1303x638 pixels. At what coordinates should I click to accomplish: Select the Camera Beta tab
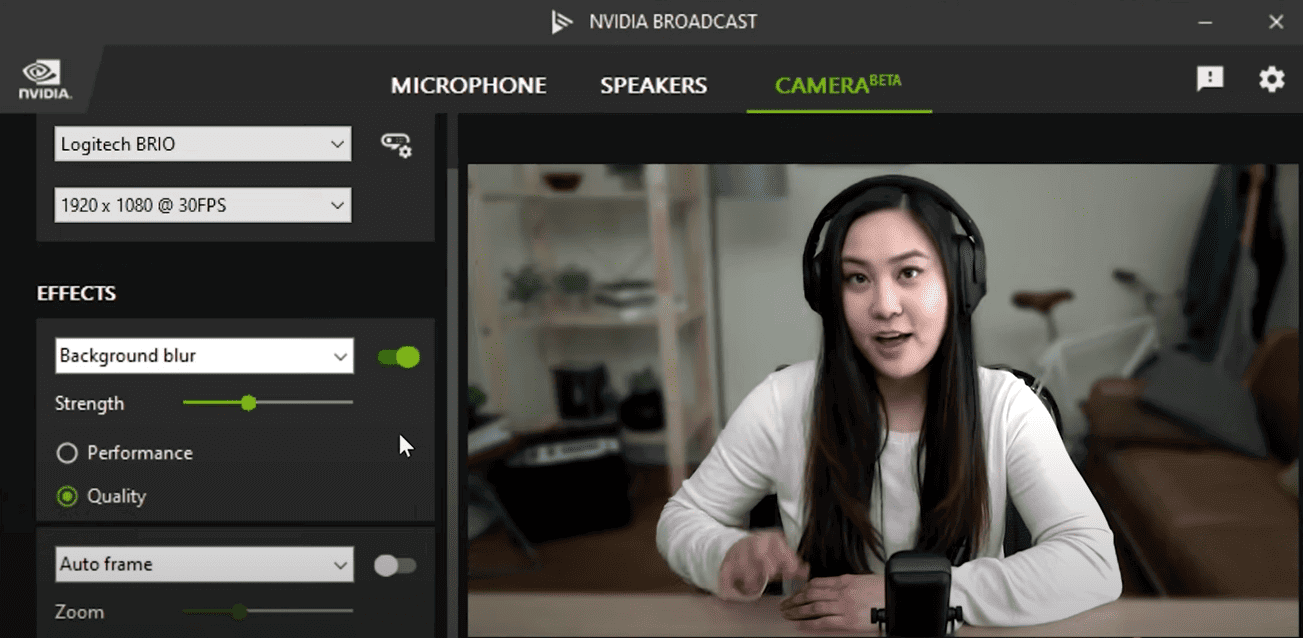click(x=838, y=84)
